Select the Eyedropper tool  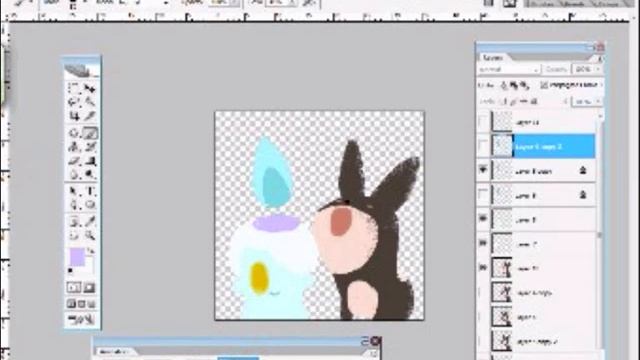coord(90,222)
